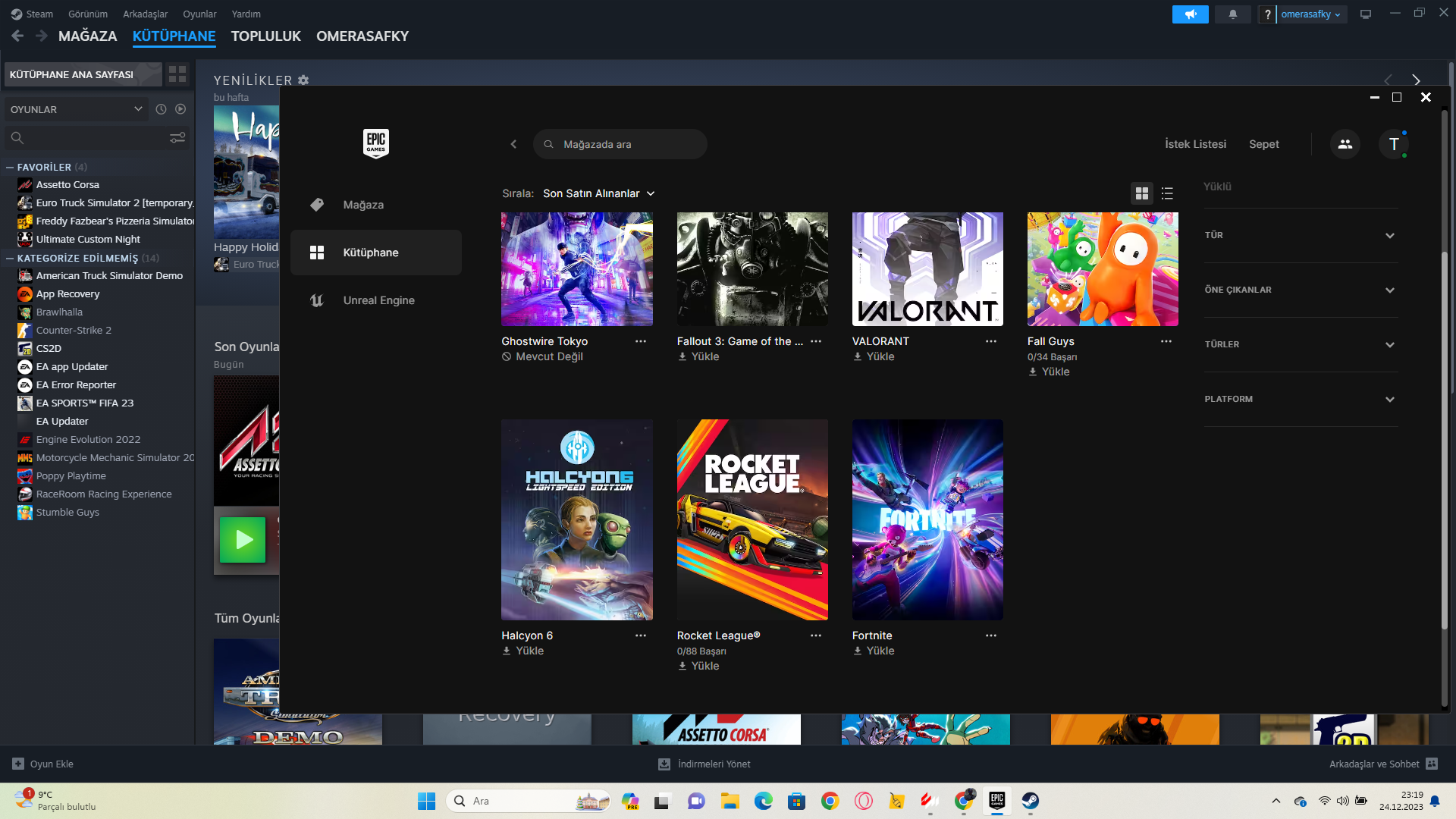This screenshot has height=819, width=1456.
Task: Open the Son Satın Alınanlar sort dropdown
Action: coord(598,193)
